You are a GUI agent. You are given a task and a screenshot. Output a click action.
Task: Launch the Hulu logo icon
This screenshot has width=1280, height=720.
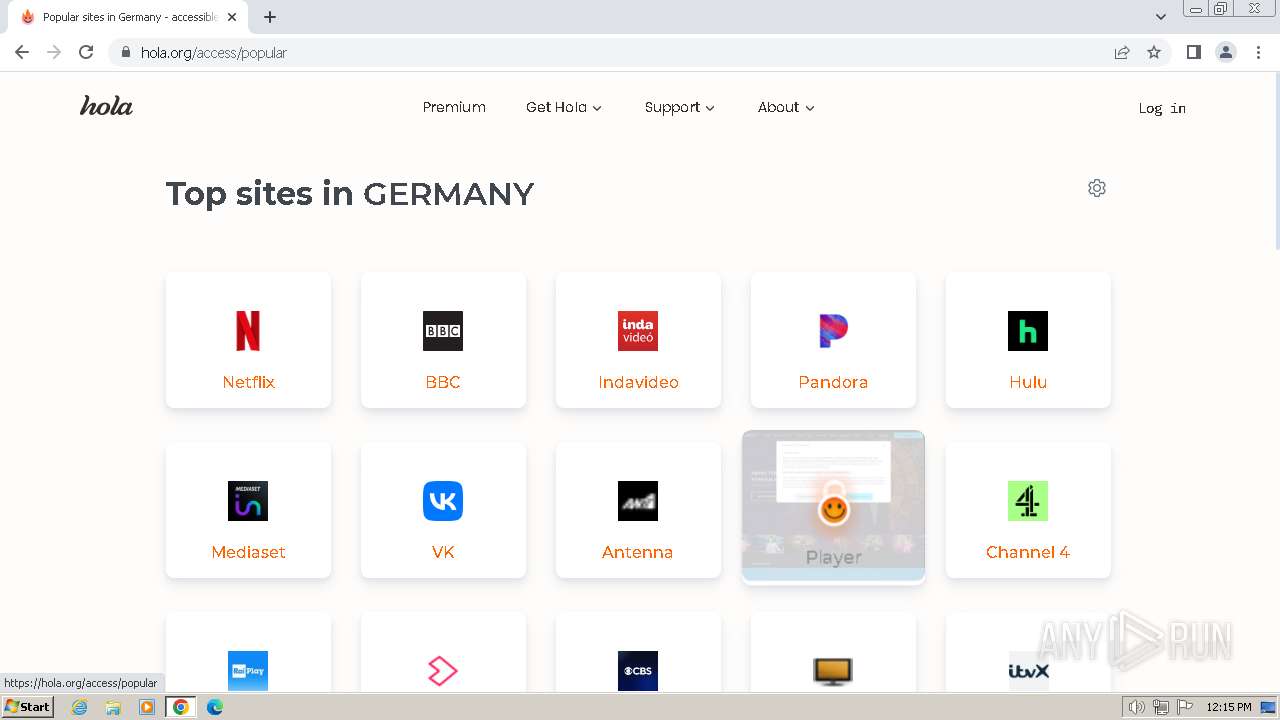pos(1028,331)
